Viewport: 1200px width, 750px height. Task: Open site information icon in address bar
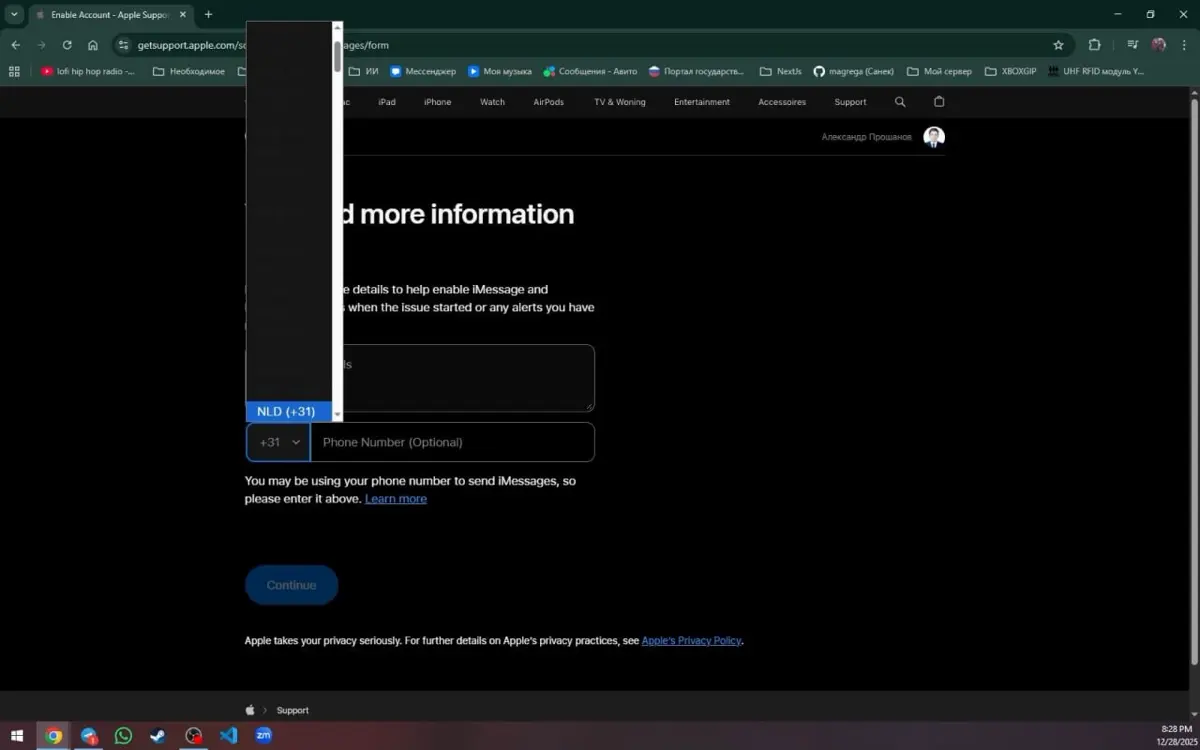pyautogui.click(x=123, y=45)
